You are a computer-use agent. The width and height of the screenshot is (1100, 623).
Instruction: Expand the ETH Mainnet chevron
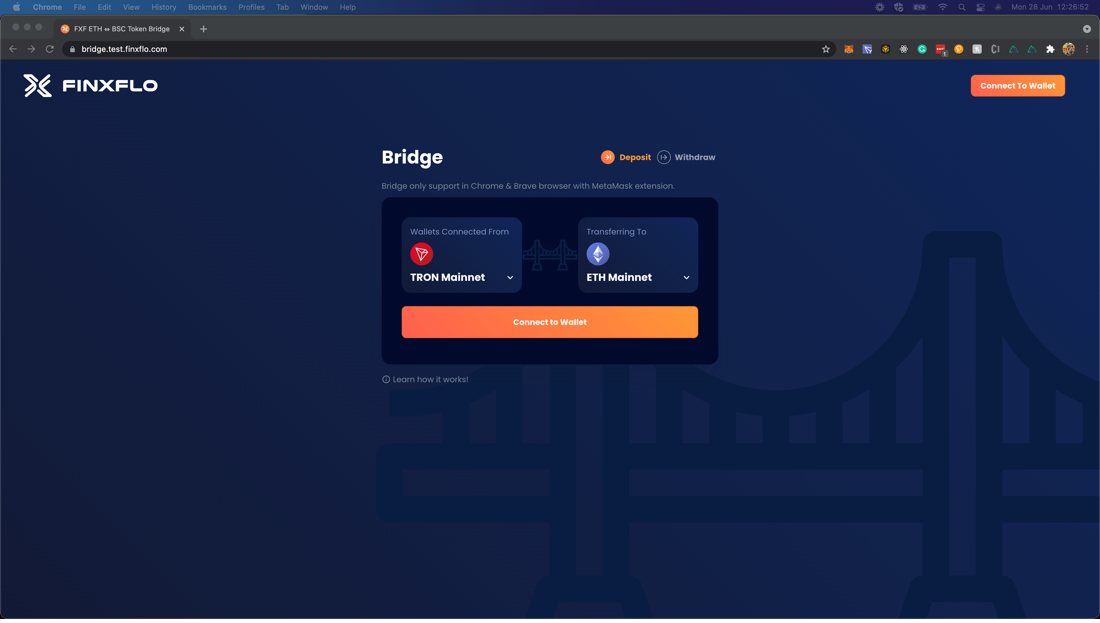[686, 278]
